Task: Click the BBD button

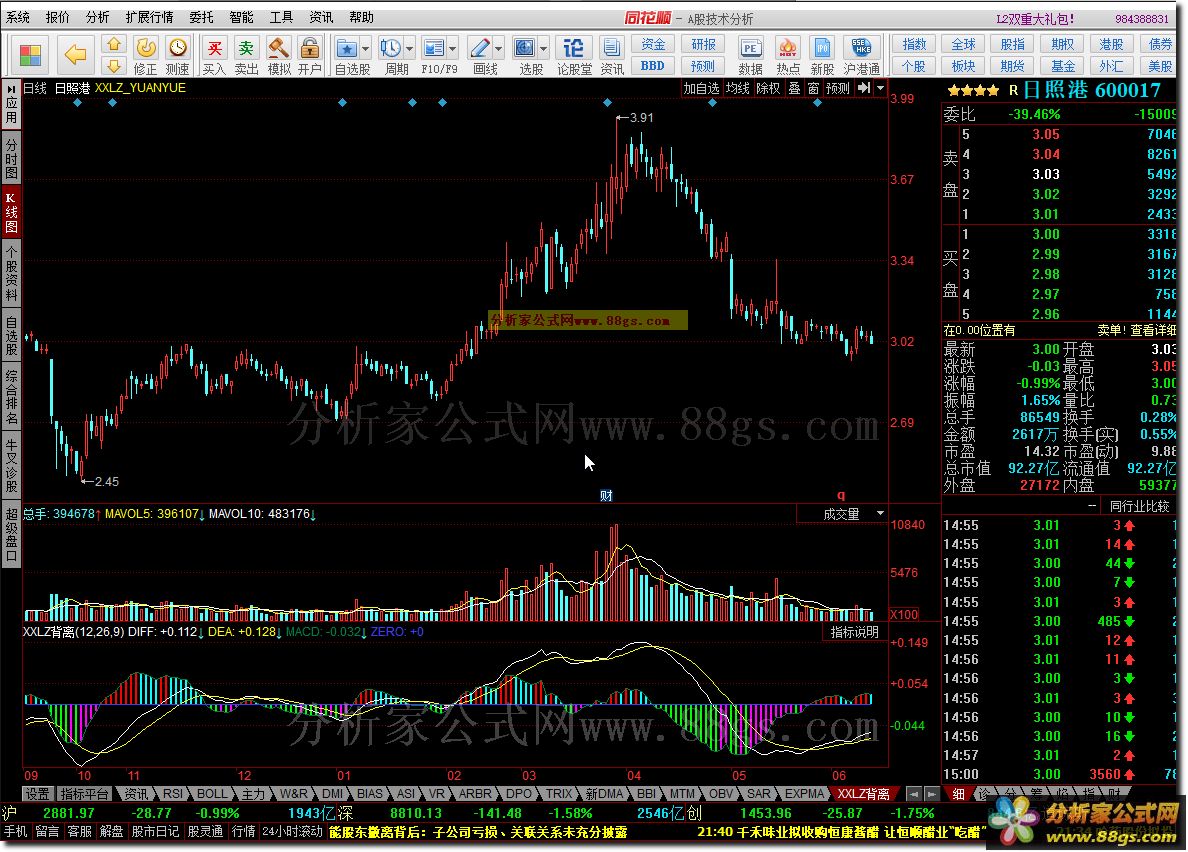Action: 652,66
